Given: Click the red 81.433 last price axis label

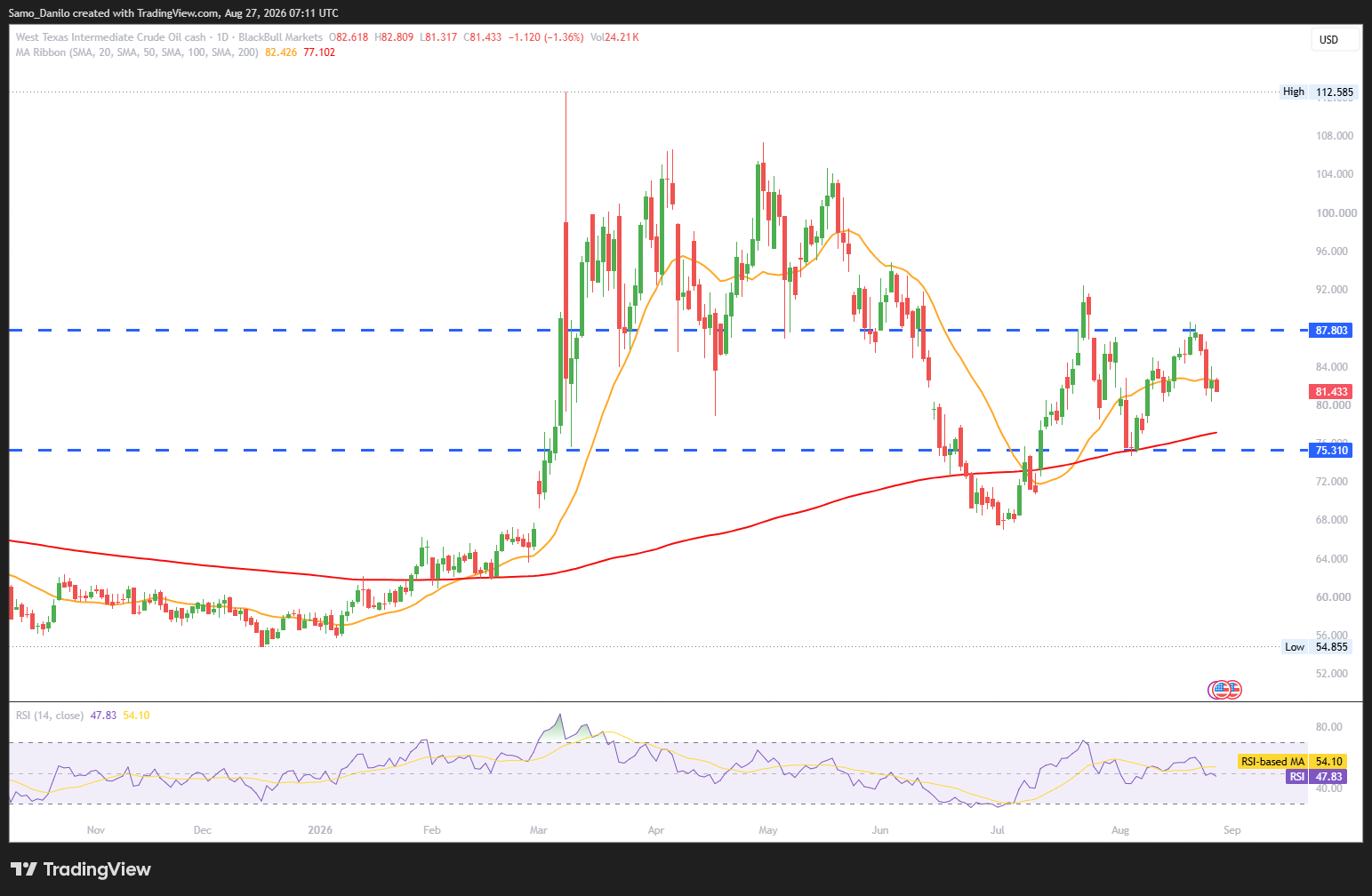Looking at the screenshot, I should pos(1332,392).
